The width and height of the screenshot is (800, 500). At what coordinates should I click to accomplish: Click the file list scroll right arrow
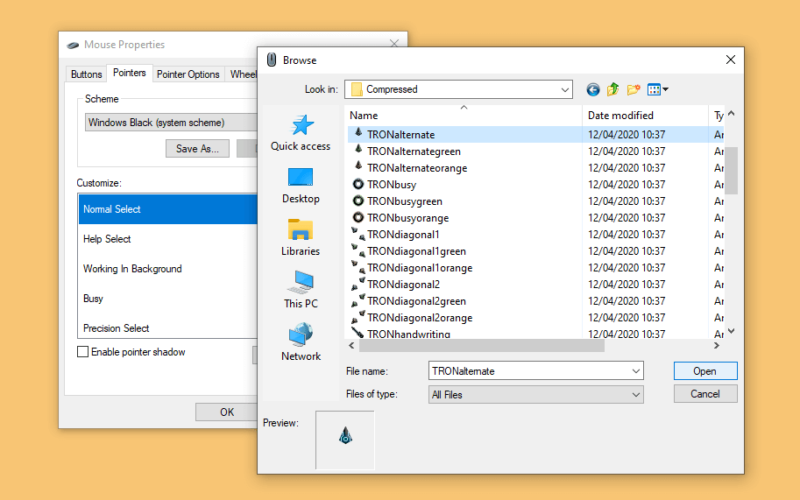716,345
